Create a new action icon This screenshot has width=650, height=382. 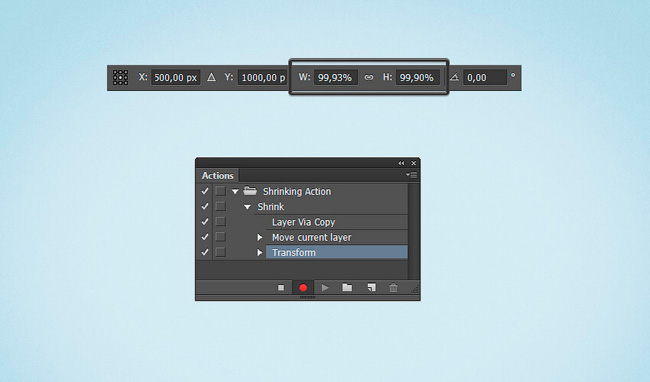(x=371, y=288)
